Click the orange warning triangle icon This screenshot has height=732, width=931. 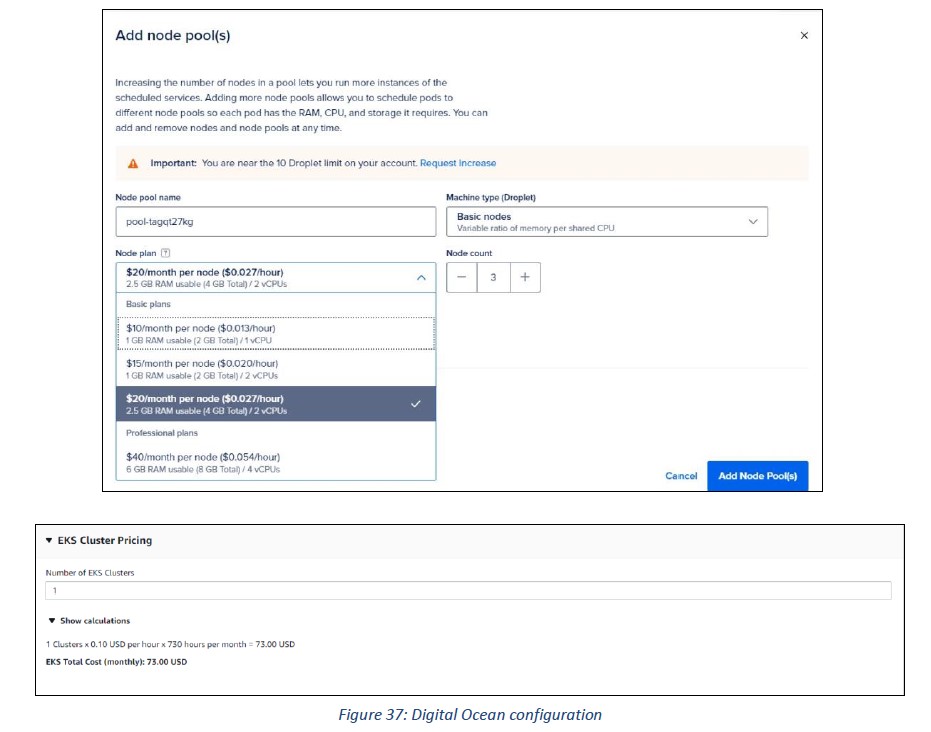point(133,163)
